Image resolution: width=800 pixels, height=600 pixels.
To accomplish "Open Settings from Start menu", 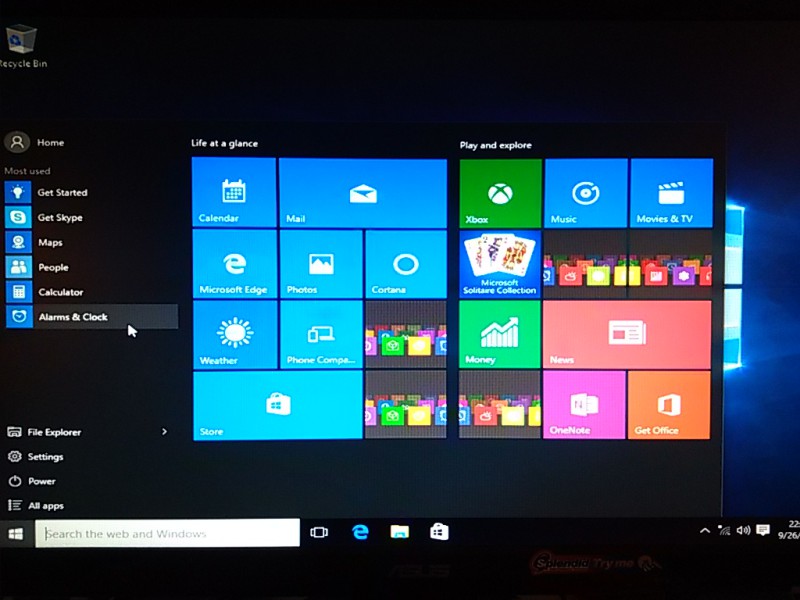I will point(36,457).
